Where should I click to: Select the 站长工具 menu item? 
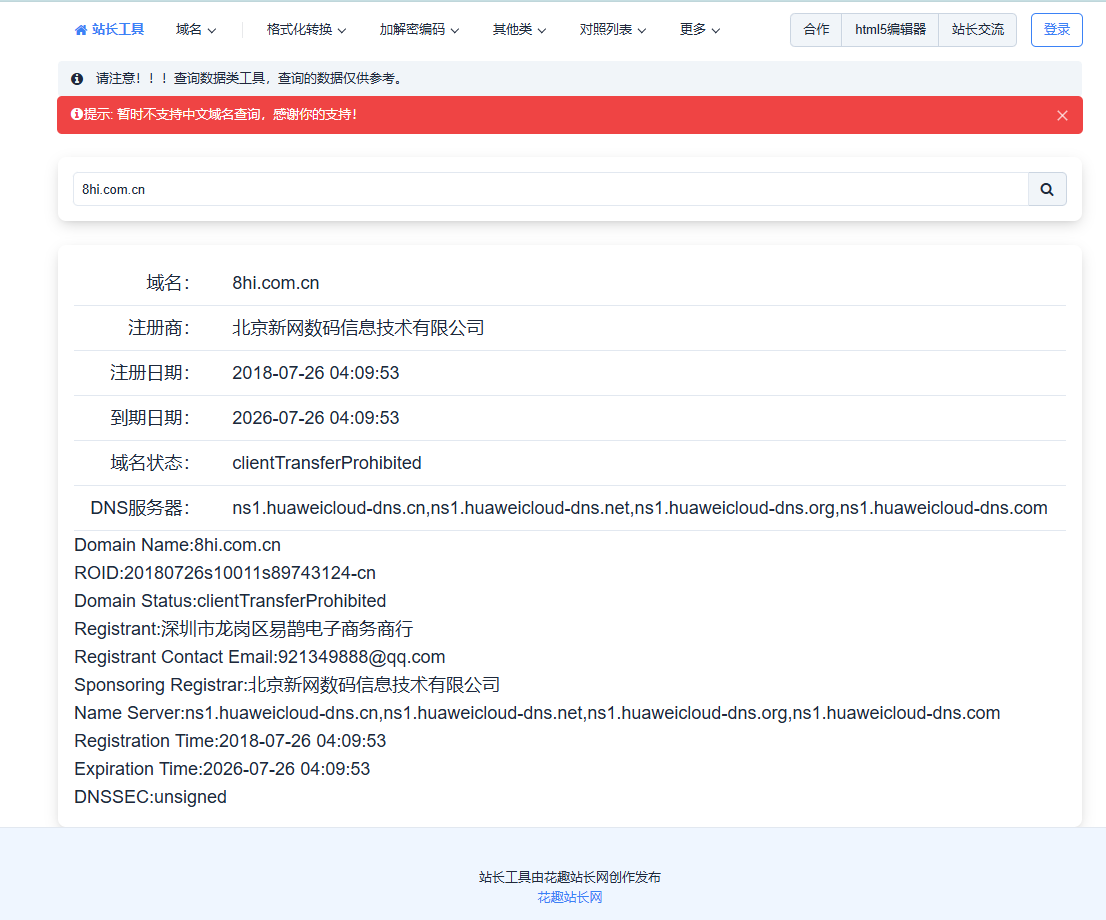[117, 29]
